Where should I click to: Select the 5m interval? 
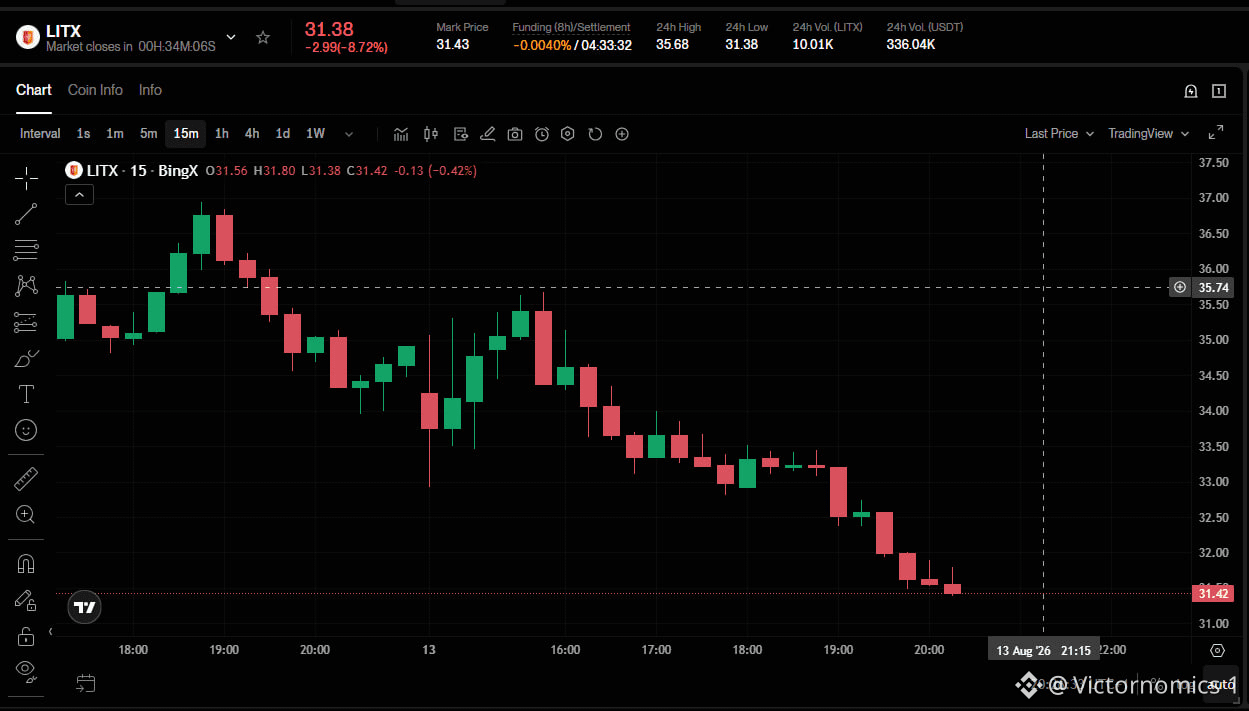(x=148, y=134)
